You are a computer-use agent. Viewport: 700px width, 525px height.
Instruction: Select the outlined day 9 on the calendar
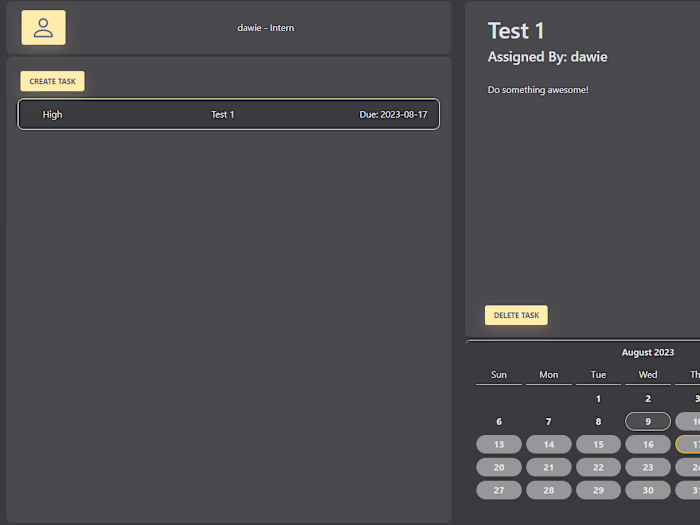pos(648,421)
